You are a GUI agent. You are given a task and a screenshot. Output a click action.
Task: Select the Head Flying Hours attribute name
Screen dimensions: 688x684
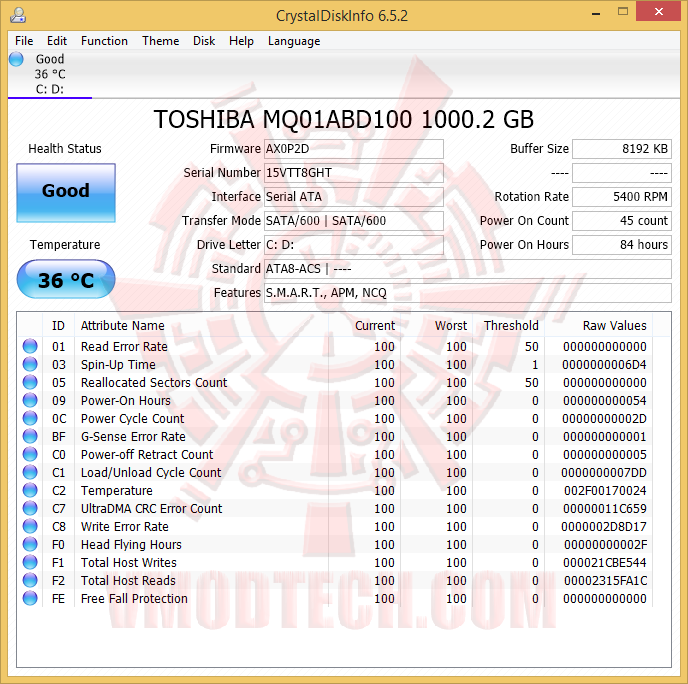tap(131, 544)
